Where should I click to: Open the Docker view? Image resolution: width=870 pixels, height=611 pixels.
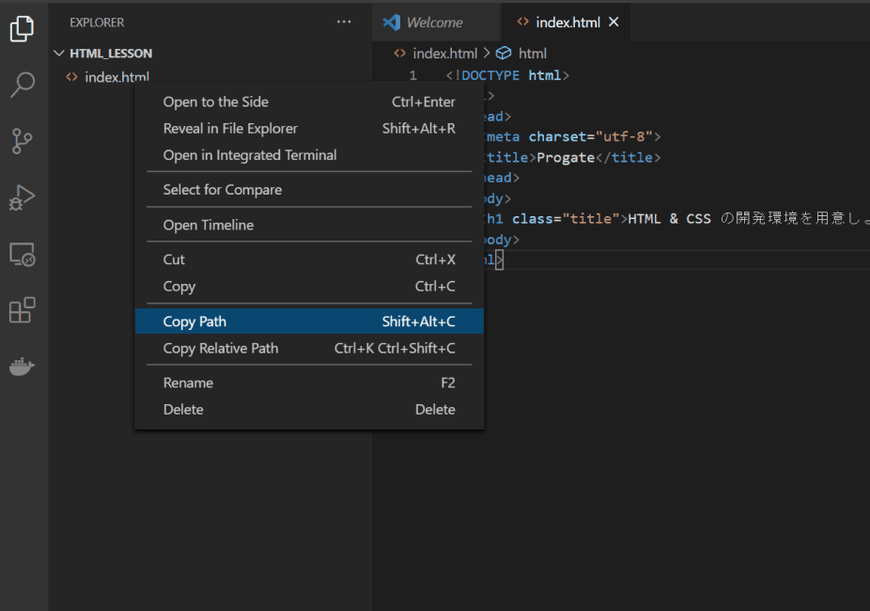coord(22,366)
